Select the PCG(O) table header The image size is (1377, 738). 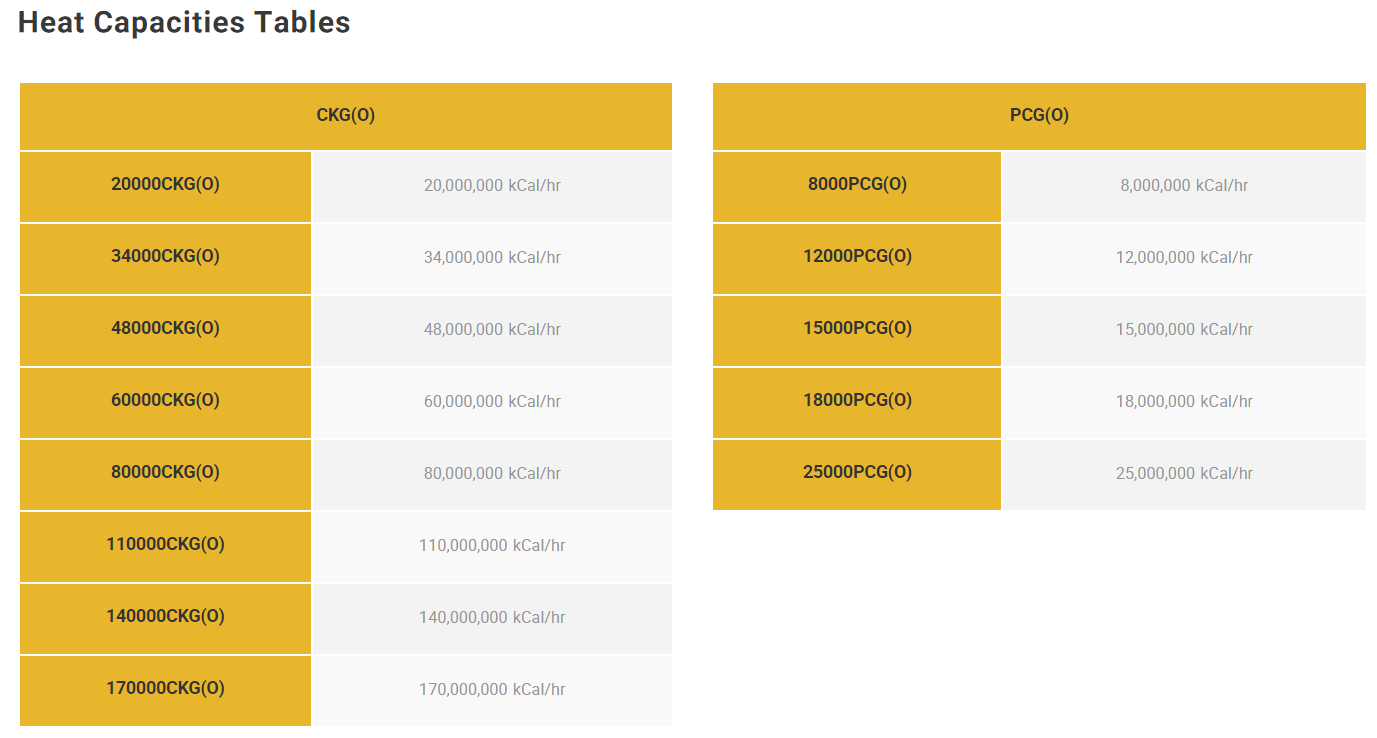pyautogui.click(x=1039, y=116)
